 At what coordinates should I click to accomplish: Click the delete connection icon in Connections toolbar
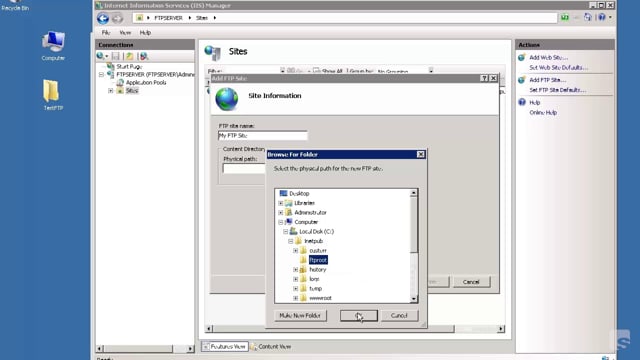pos(144,56)
